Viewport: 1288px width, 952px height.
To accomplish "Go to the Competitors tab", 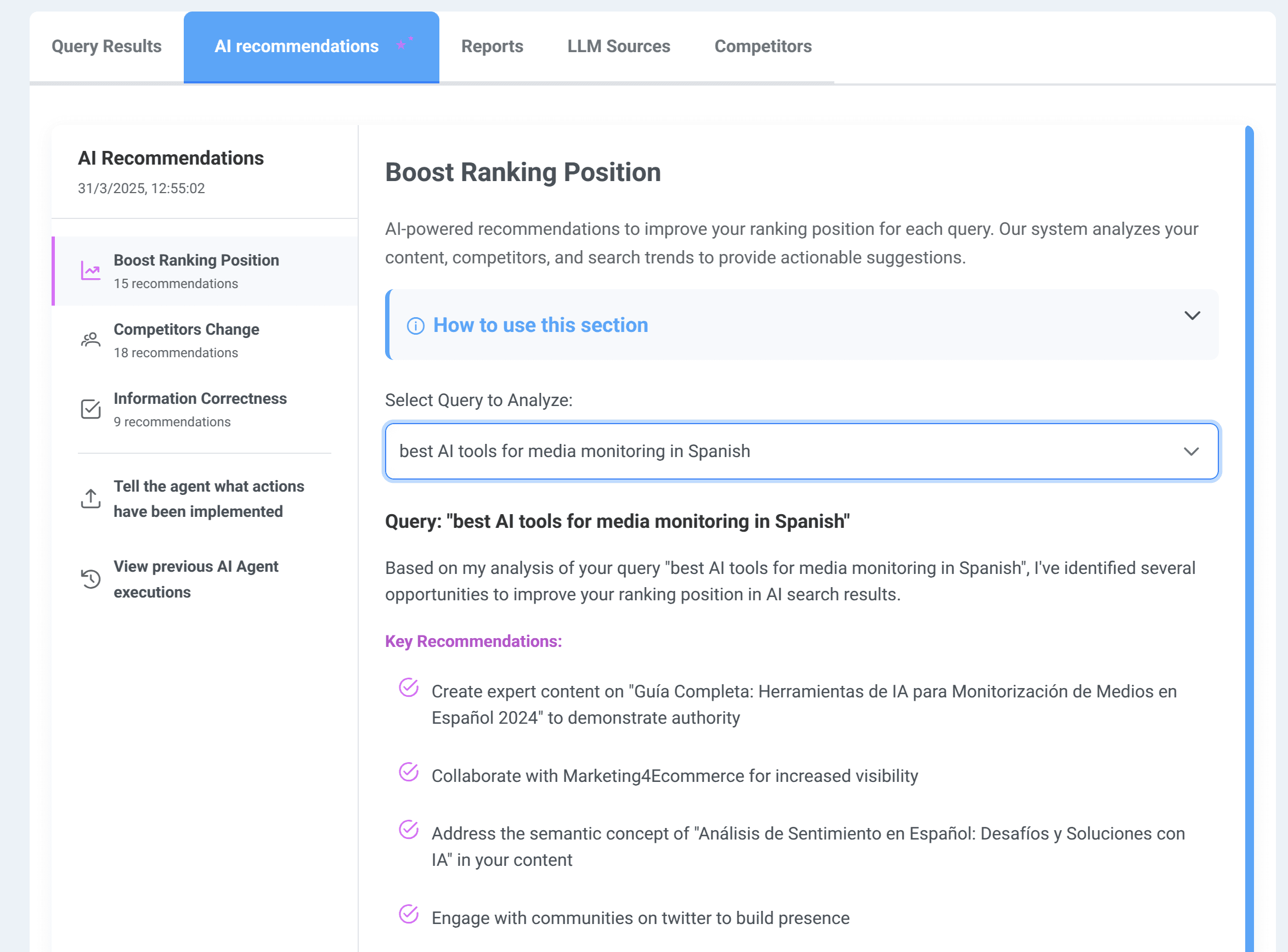I will coord(762,46).
